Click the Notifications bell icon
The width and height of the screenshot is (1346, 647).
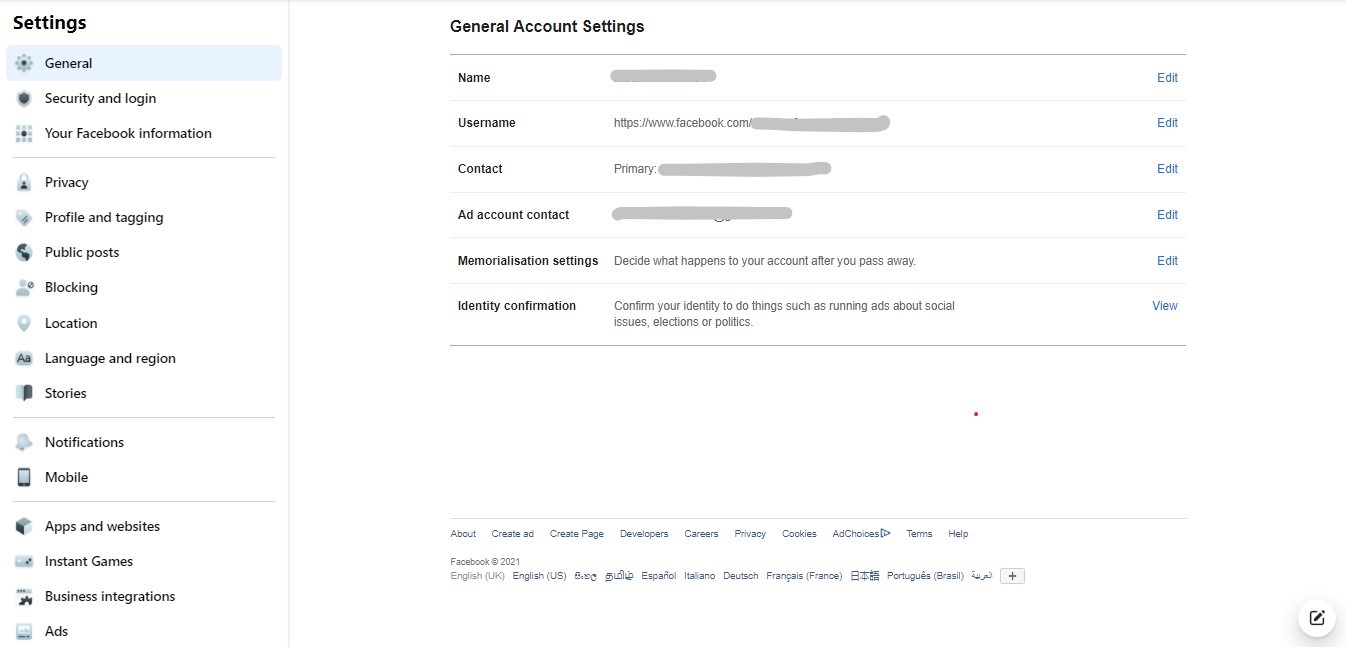25,442
